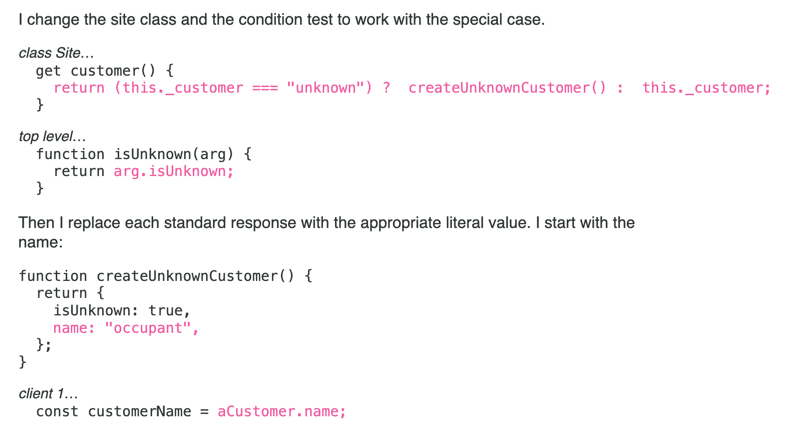Click the 'isUnknown: true,' property line
The width and height of the screenshot is (790, 432).
point(121,310)
